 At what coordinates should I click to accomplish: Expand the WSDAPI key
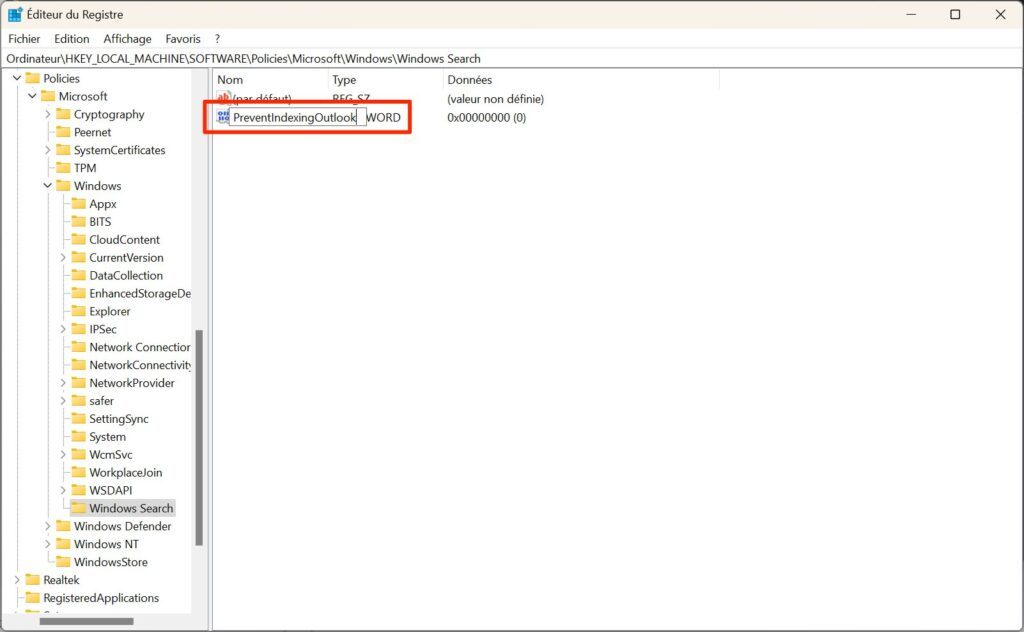click(x=63, y=490)
